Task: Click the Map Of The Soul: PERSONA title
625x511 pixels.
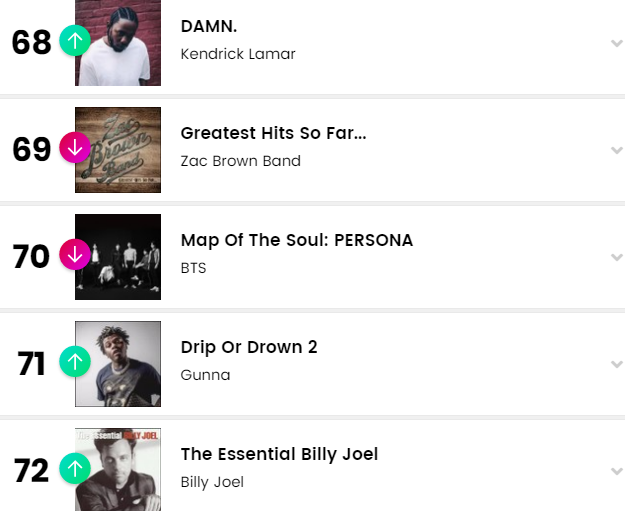Action: pyautogui.click(x=296, y=240)
